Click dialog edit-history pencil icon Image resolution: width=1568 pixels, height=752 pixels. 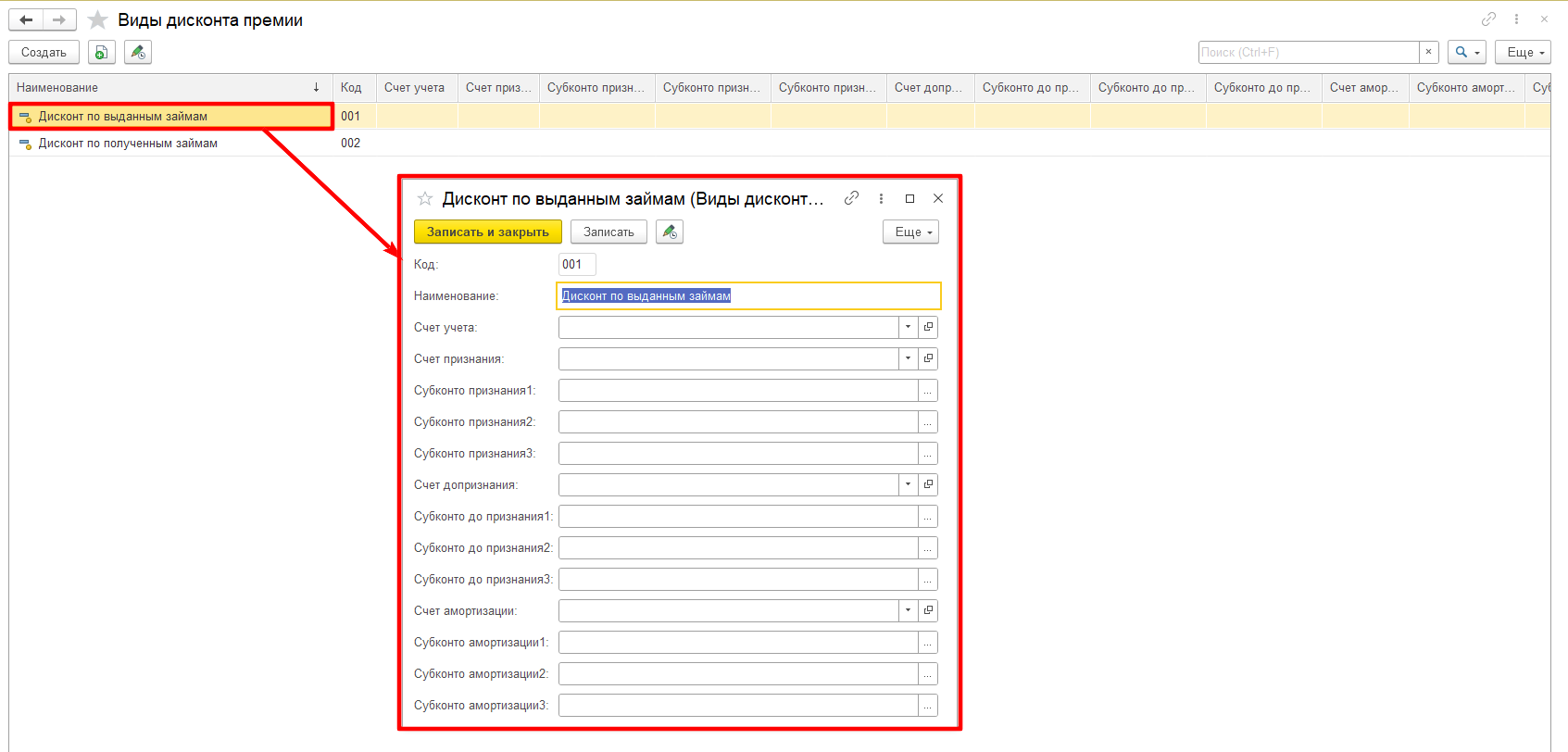click(670, 232)
